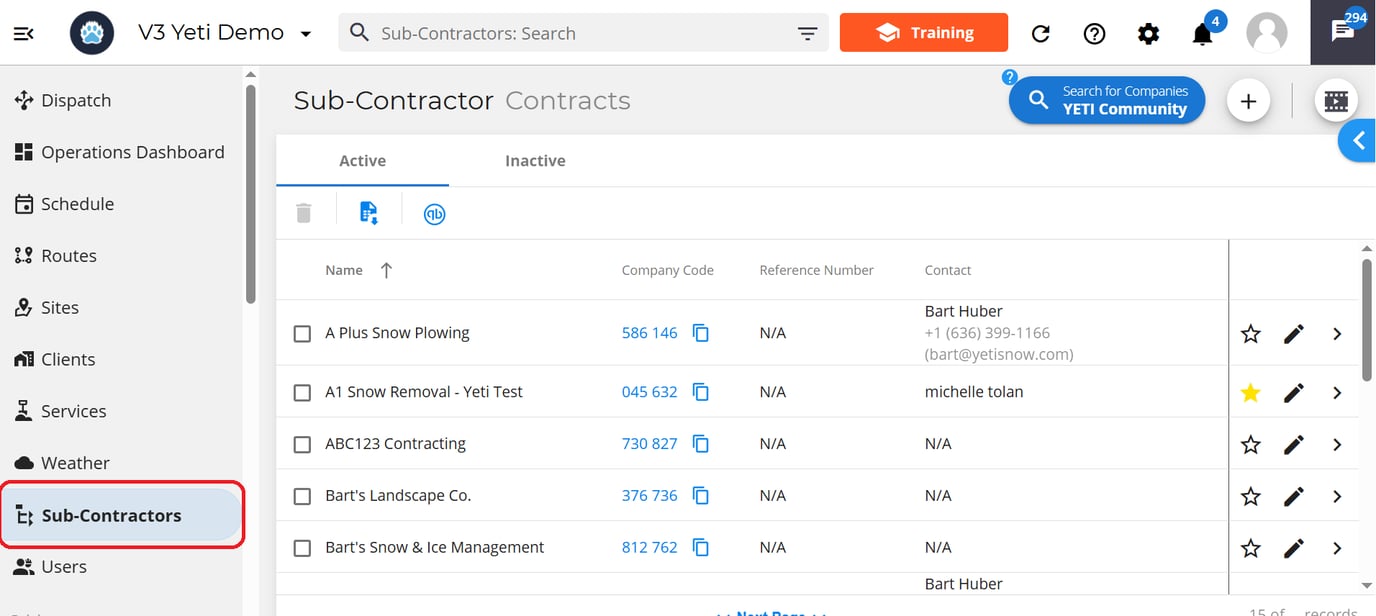Screen dimensions: 1376x616
Task: Switch to the Inactive tab
Action: click(535, 160)
